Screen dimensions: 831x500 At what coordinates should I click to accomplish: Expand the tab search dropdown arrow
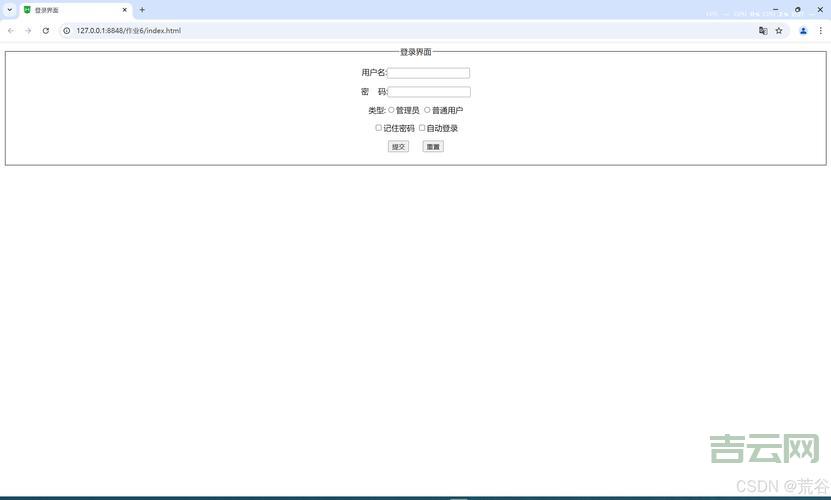click(9, 10)
